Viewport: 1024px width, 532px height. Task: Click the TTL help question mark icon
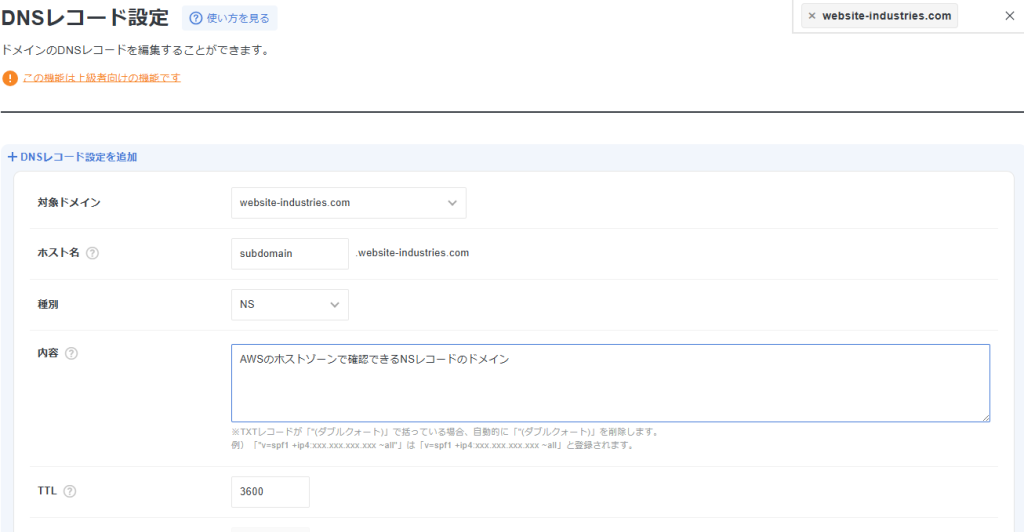tap(70, 491)
